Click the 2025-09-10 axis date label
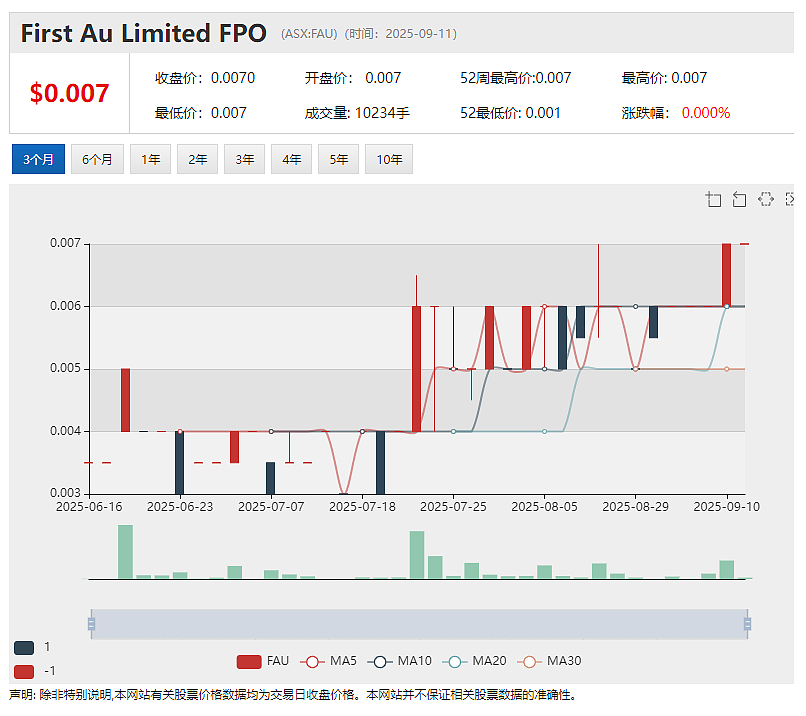 point(726,507)
